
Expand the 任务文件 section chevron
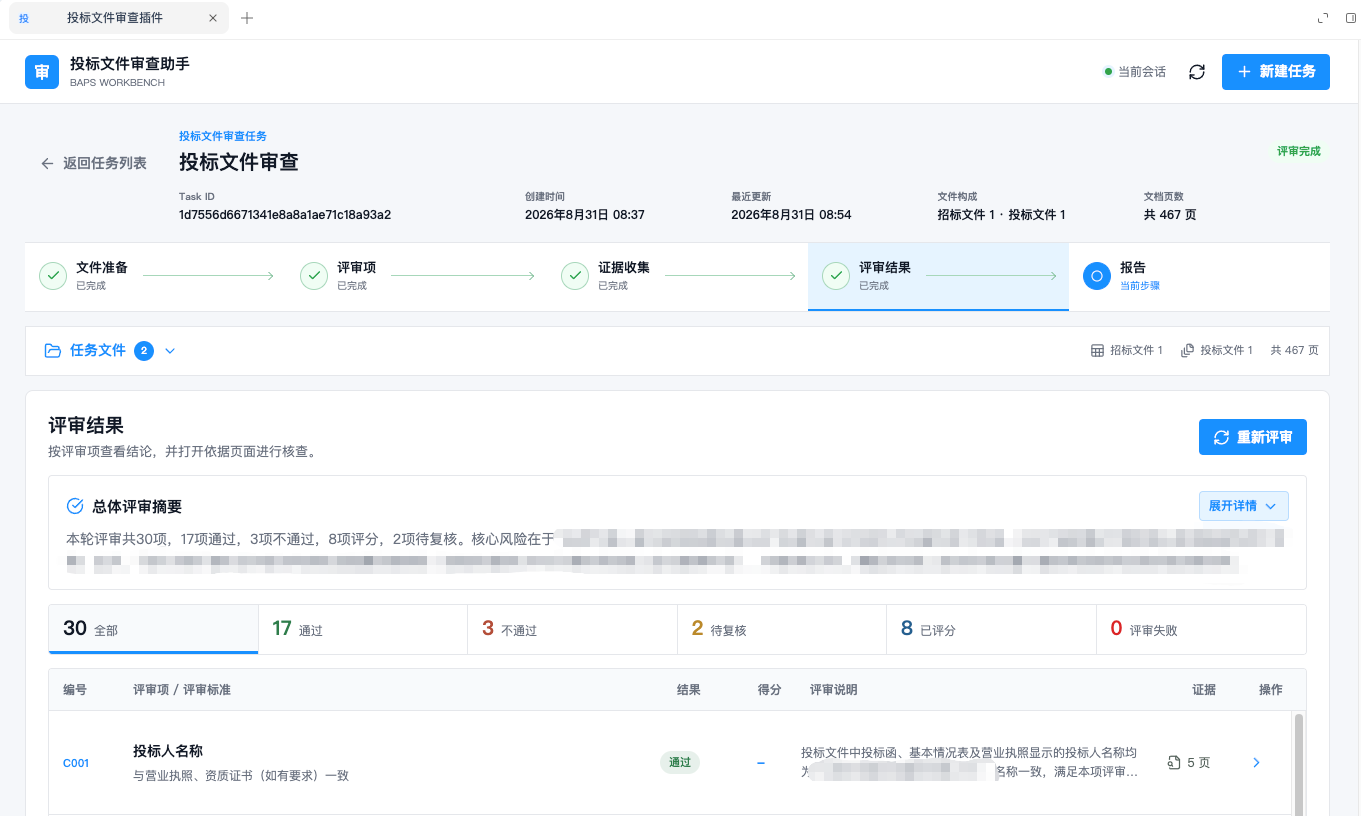point(170,351)
